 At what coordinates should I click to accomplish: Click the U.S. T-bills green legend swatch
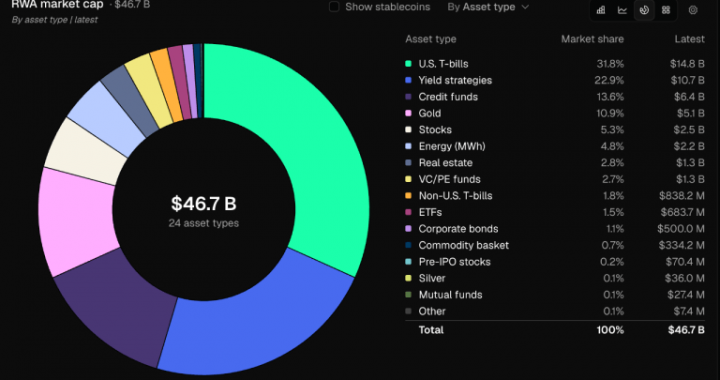pos(408,64)
